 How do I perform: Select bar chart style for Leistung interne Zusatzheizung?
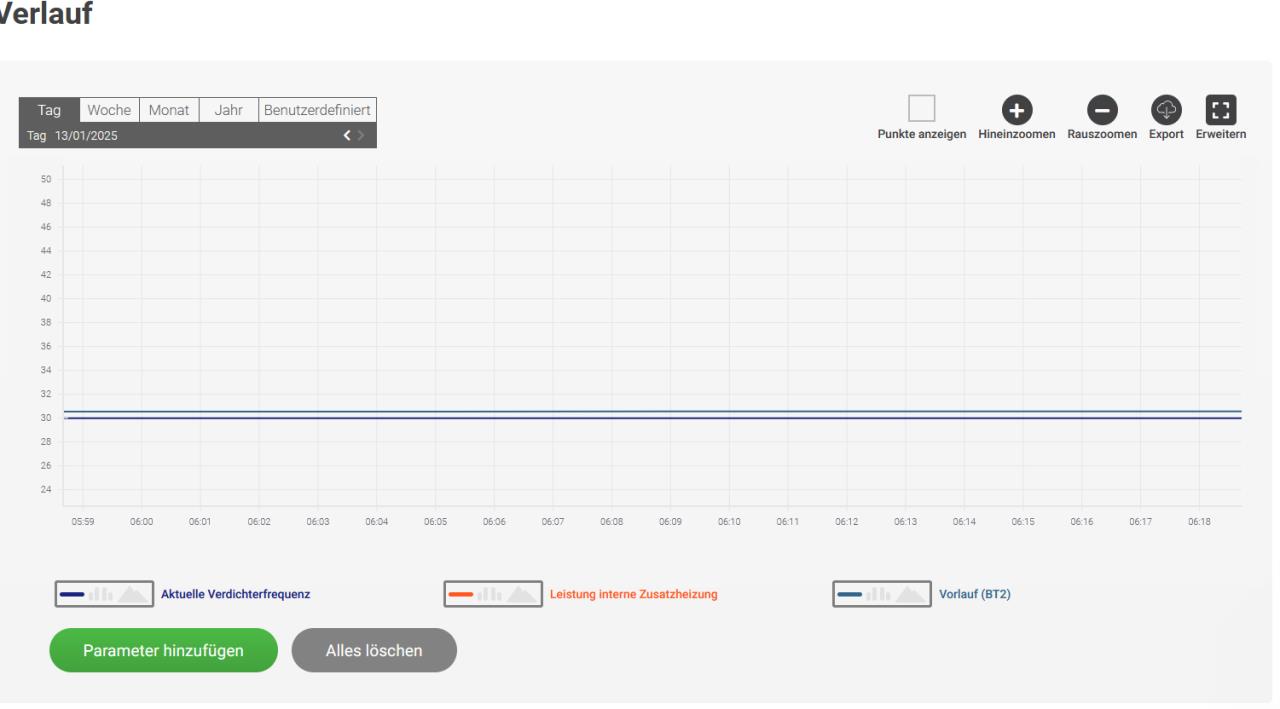(489, 594)
